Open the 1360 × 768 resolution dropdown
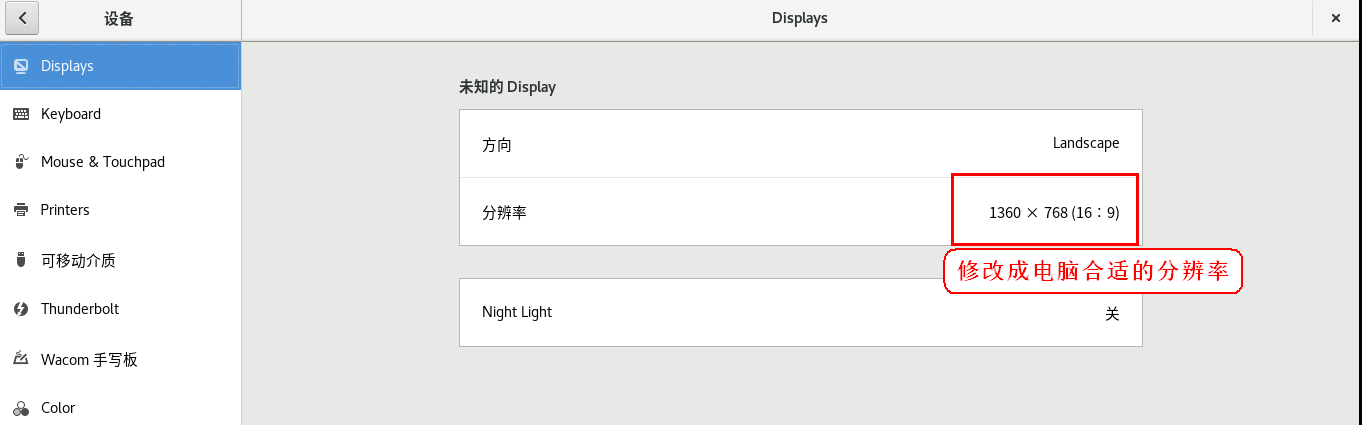 point(1053,212)
